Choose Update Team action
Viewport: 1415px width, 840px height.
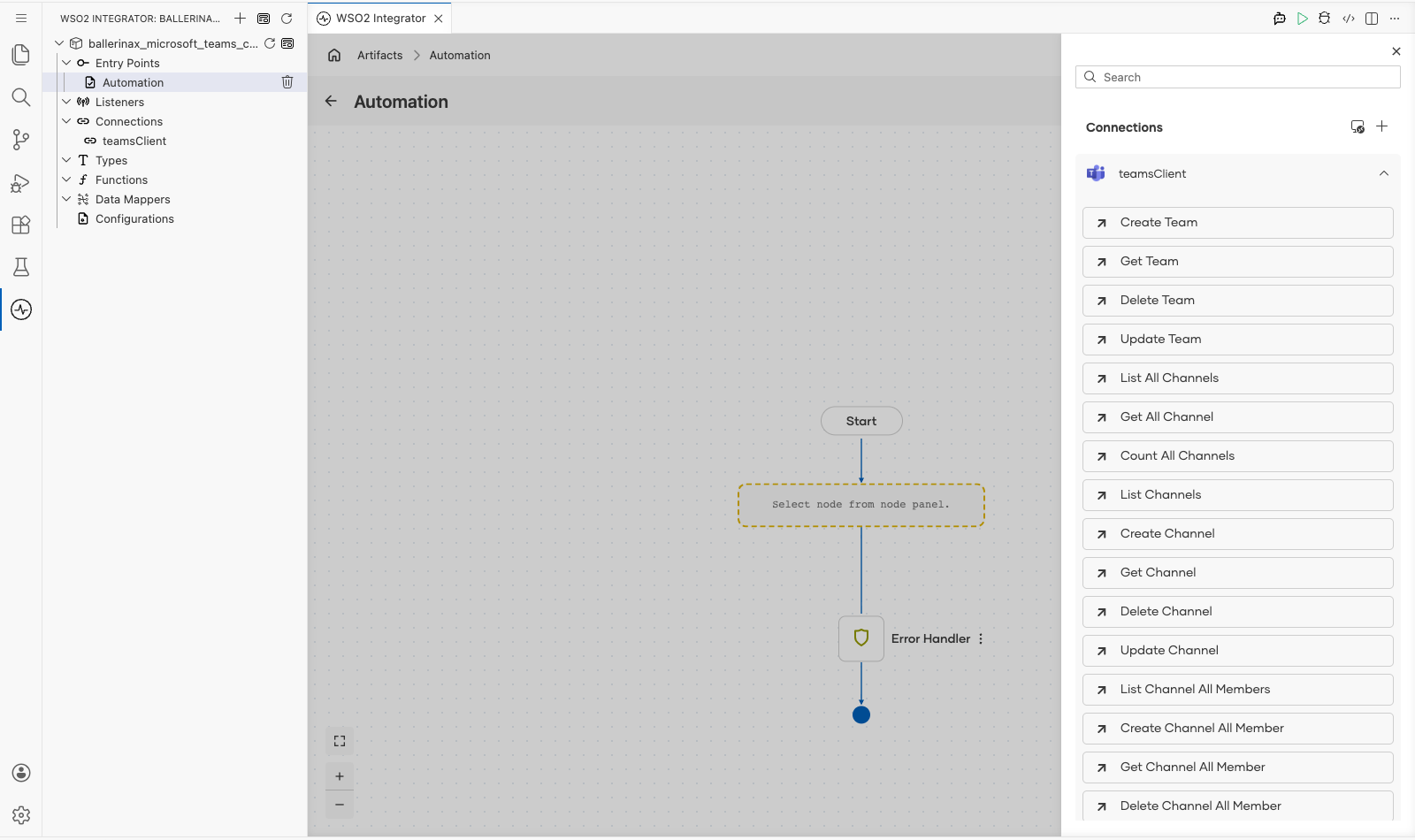[1237, 340]
